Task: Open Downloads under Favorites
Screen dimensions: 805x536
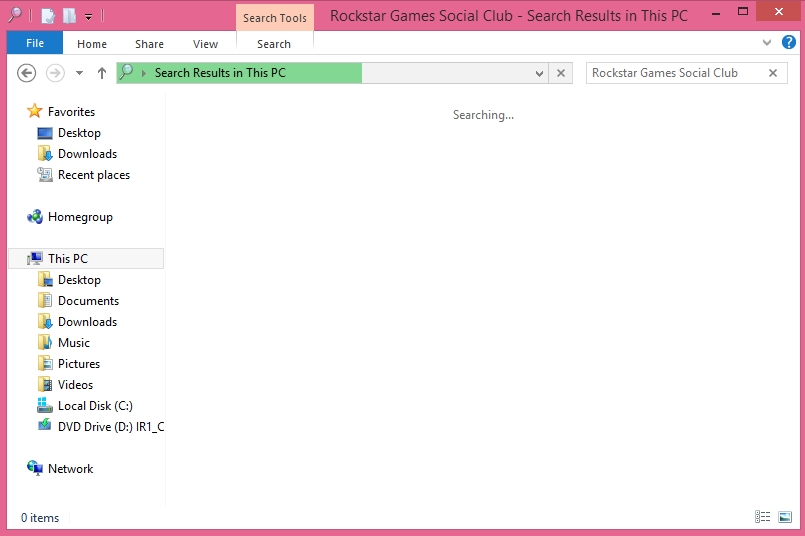Action: 87,154
